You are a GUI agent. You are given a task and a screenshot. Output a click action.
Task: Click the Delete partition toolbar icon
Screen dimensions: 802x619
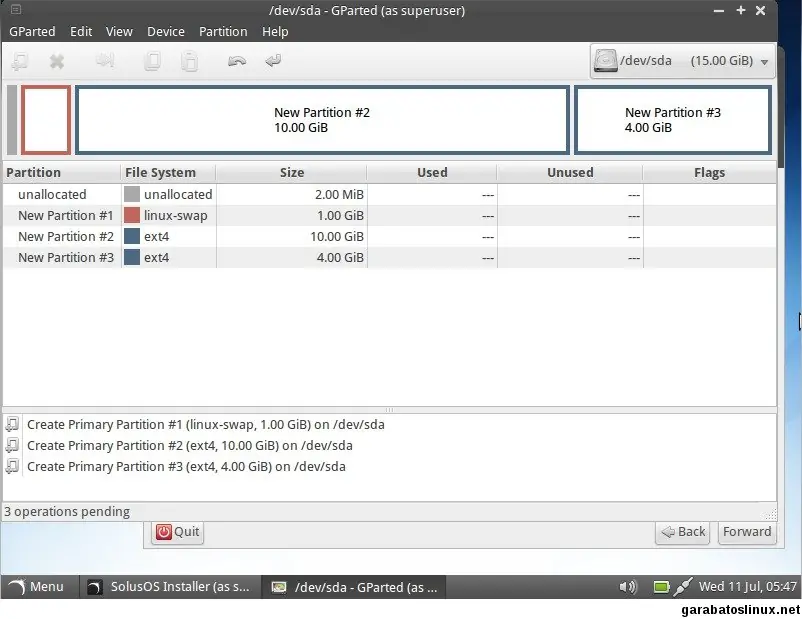(57, 61)
